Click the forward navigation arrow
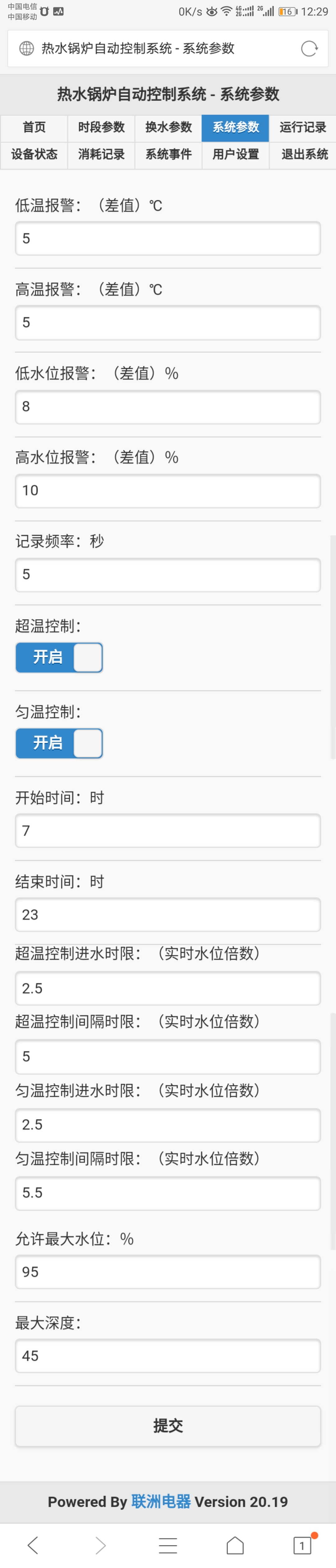The image size is (336, 1568). coord(101,1544)
